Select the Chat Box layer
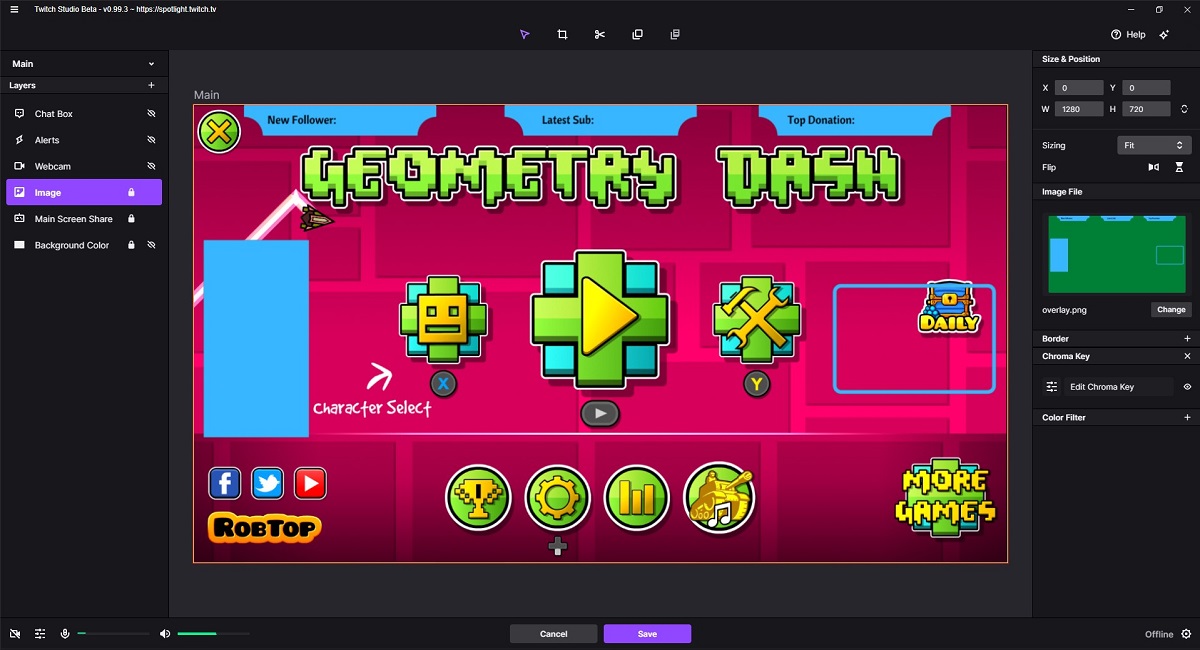This screenshot has width=1200, height=650. point(84,114)
